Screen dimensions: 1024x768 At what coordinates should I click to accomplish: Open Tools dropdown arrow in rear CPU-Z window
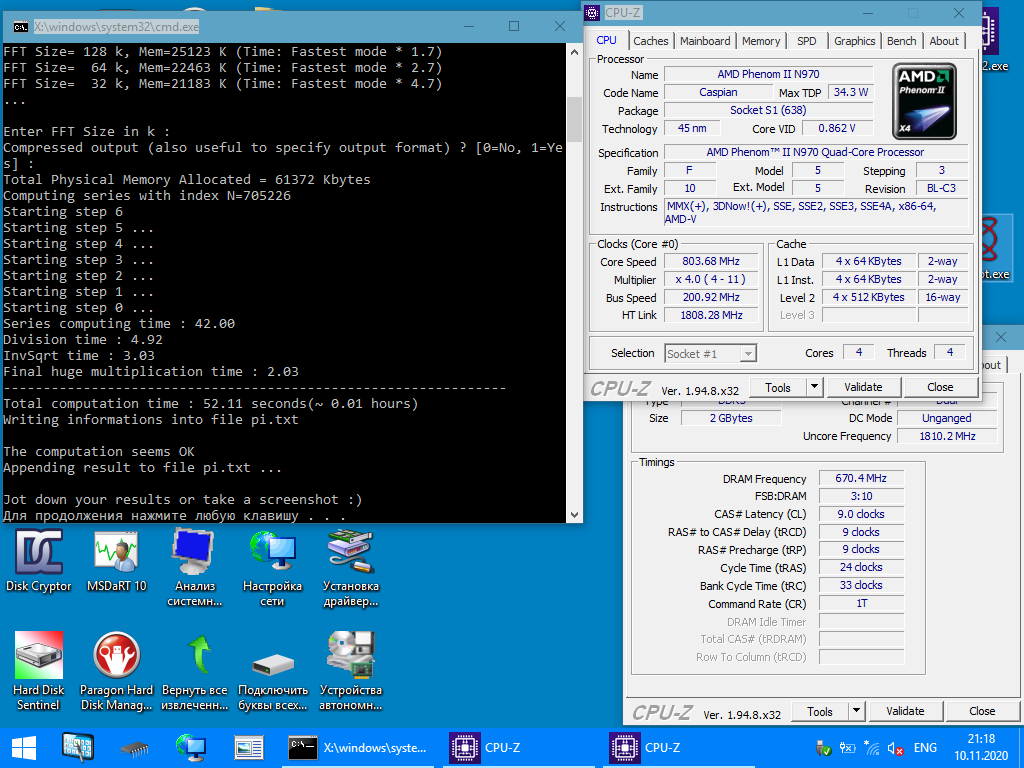[856, 711]
